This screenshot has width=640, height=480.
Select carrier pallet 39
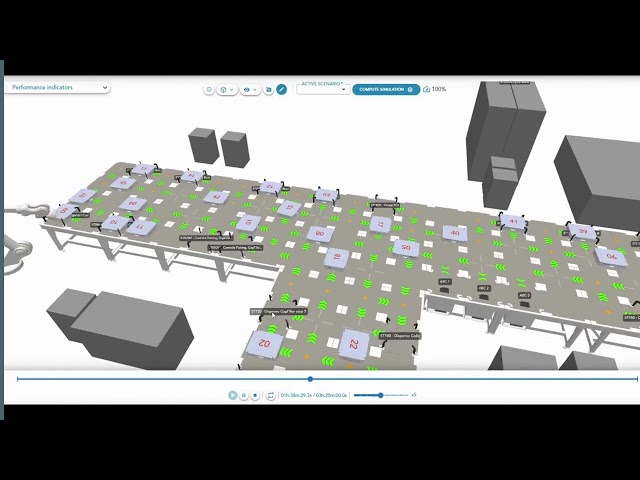[x=582, y=231]
